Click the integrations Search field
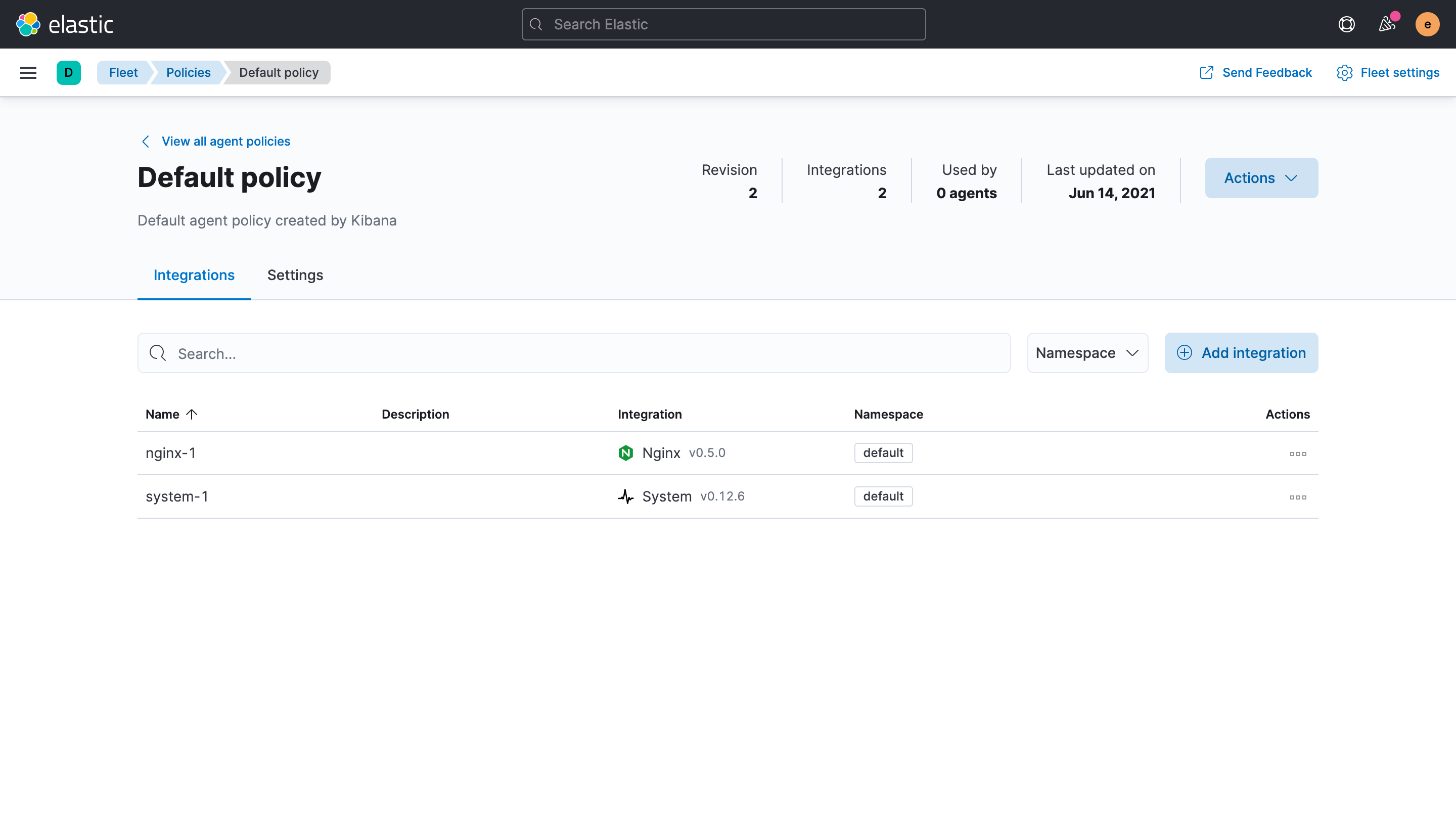1456x819 pixels. pos(574,353)
